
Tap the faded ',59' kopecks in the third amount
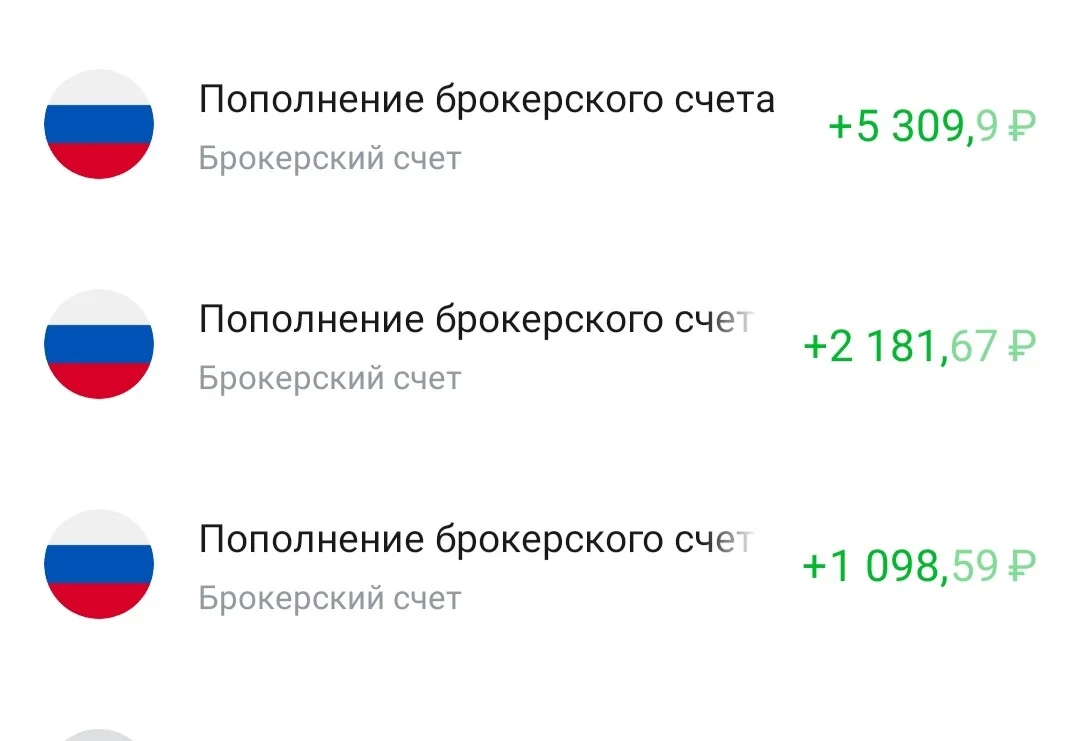point(968,567)
